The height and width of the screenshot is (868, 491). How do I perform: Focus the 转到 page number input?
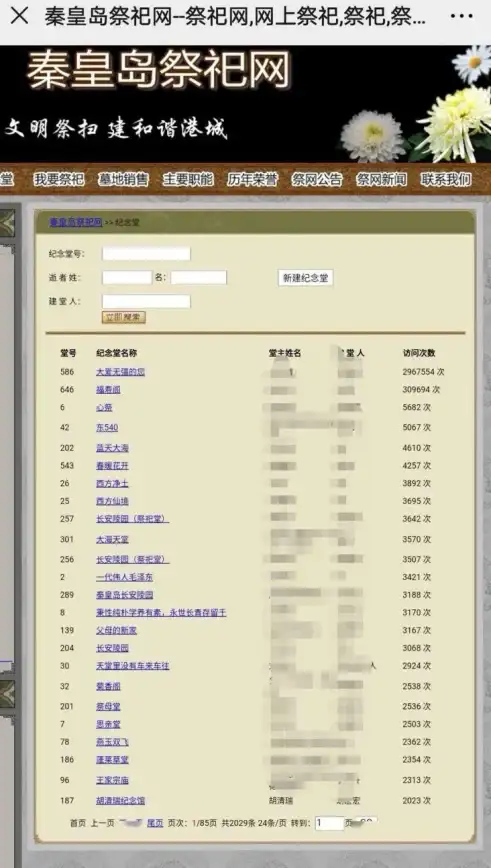(329, 823)
